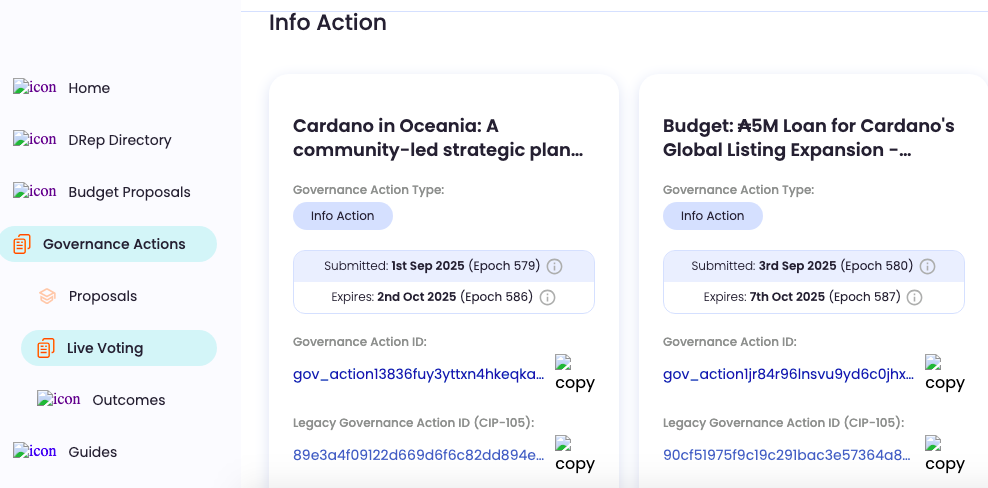Open Budget Proposals page
The height and width of the screenshot is (488, 988).
click(129, 192)
